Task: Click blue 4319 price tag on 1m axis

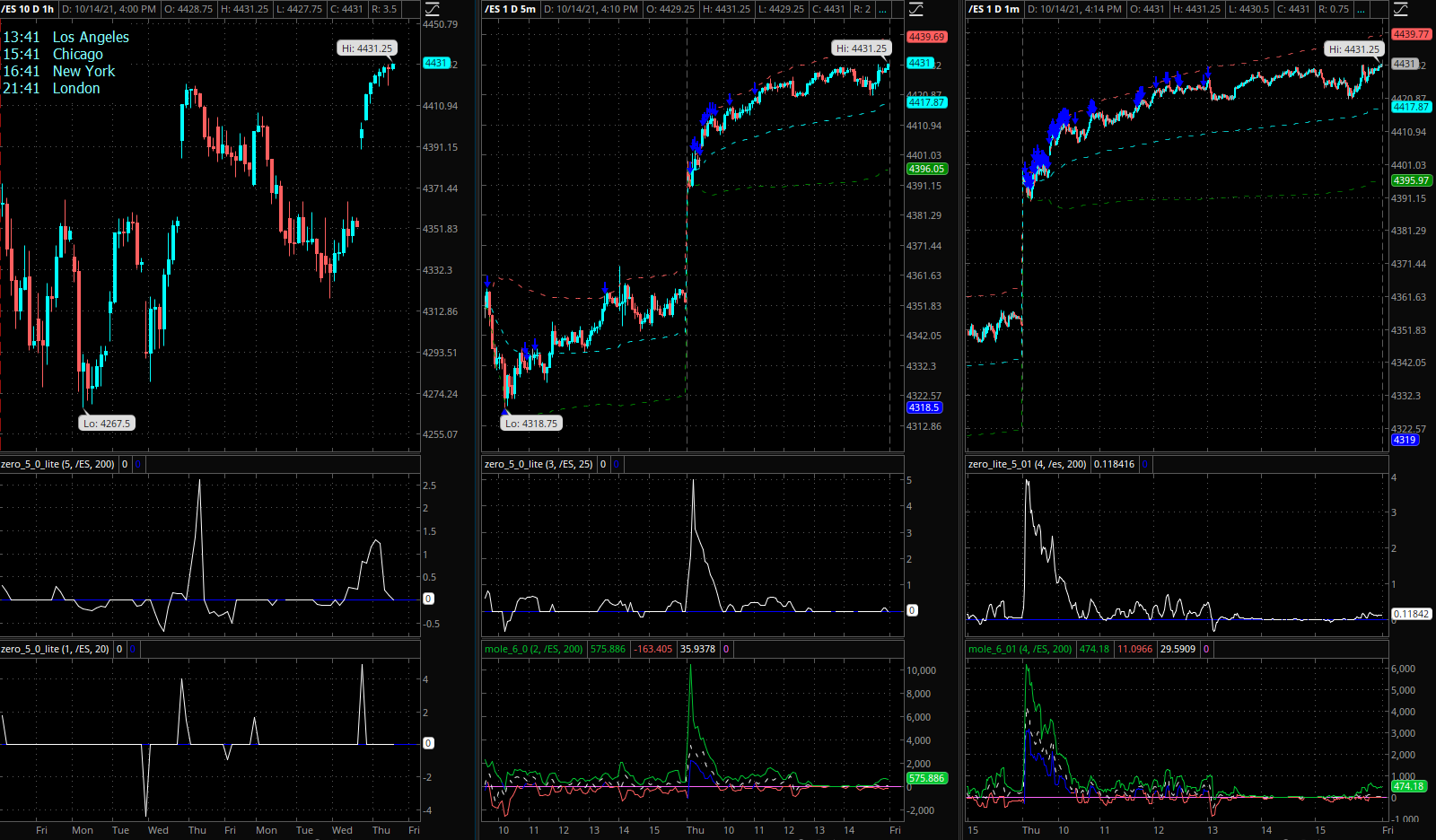Action: 1405,440
